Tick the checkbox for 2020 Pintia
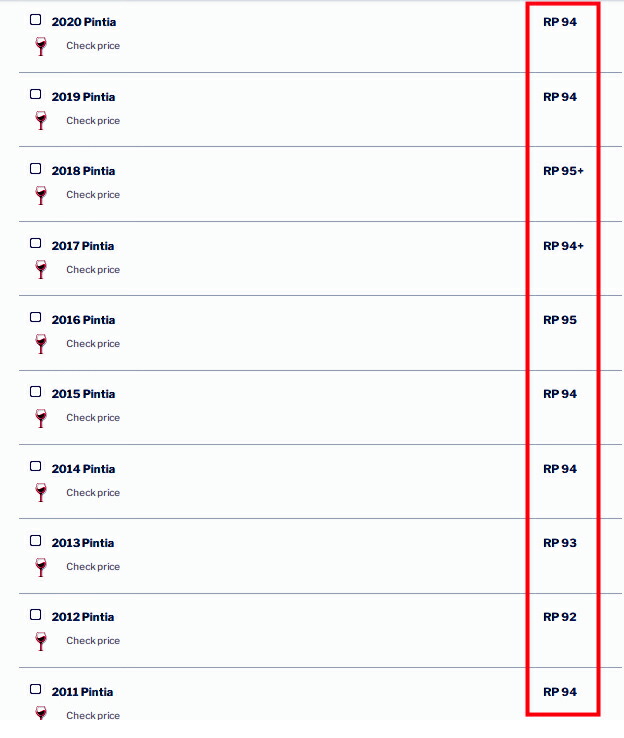 tap(35, 19)
